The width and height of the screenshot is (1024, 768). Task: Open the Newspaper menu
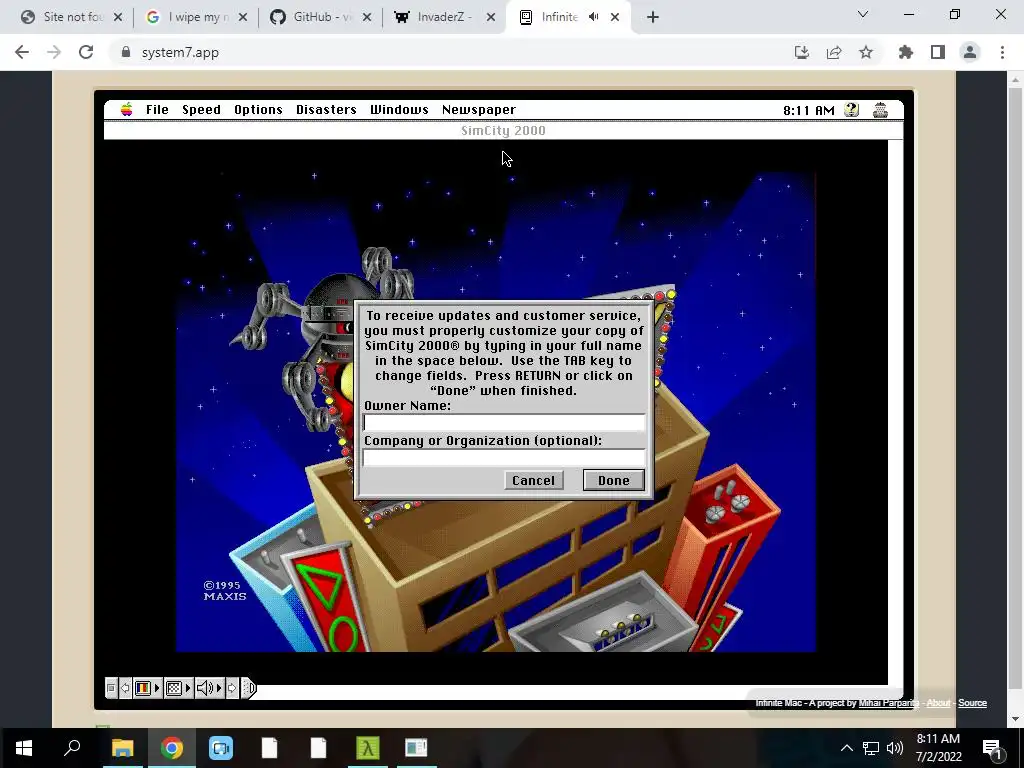coord(479,110)
